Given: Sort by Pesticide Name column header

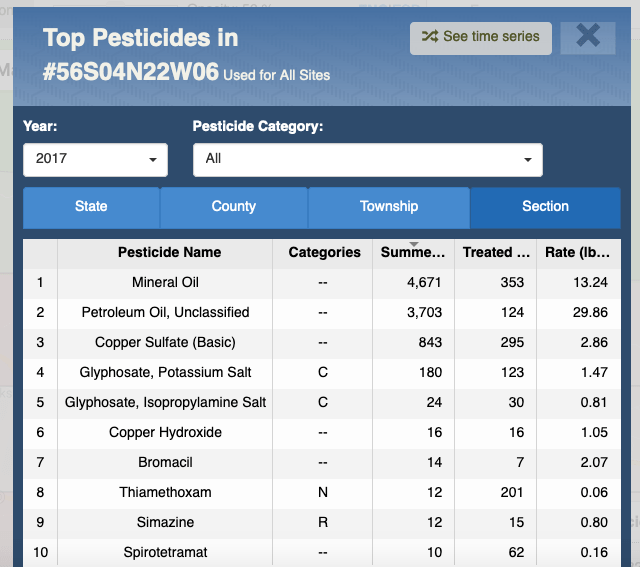Looking at the screenshot, I should click(x=169, y=253).
